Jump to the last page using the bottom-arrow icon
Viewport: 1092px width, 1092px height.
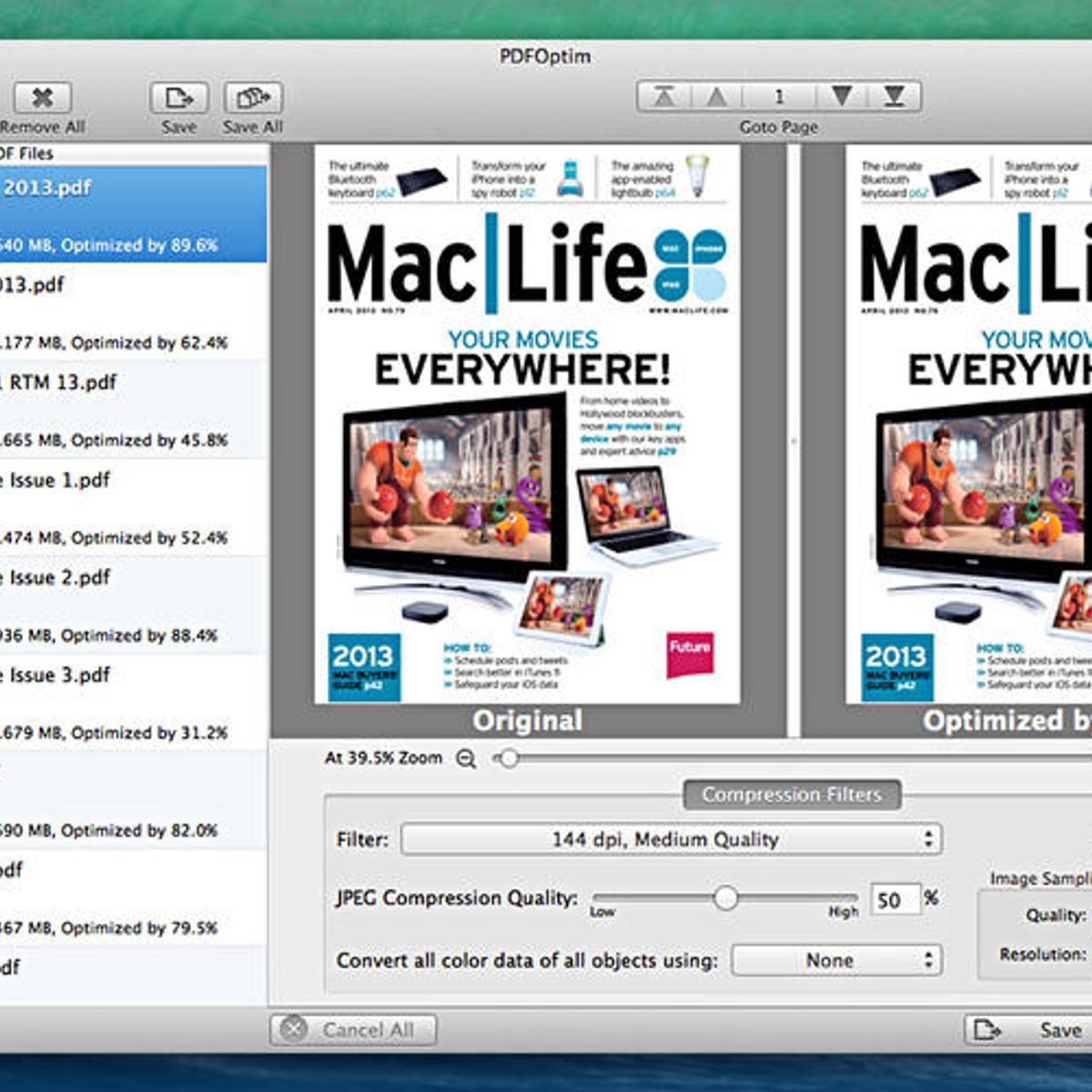(x=896, y=95)
